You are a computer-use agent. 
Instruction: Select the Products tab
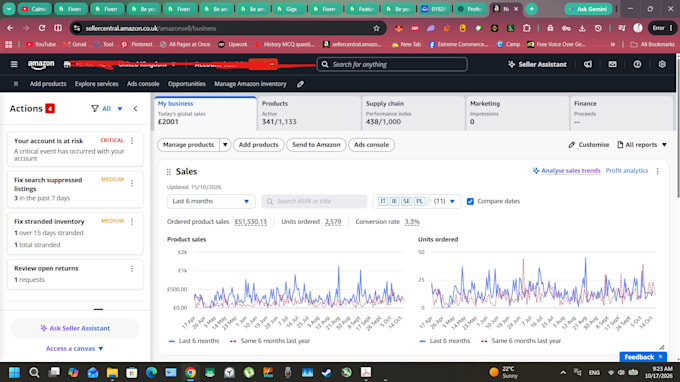coord(309,113)
